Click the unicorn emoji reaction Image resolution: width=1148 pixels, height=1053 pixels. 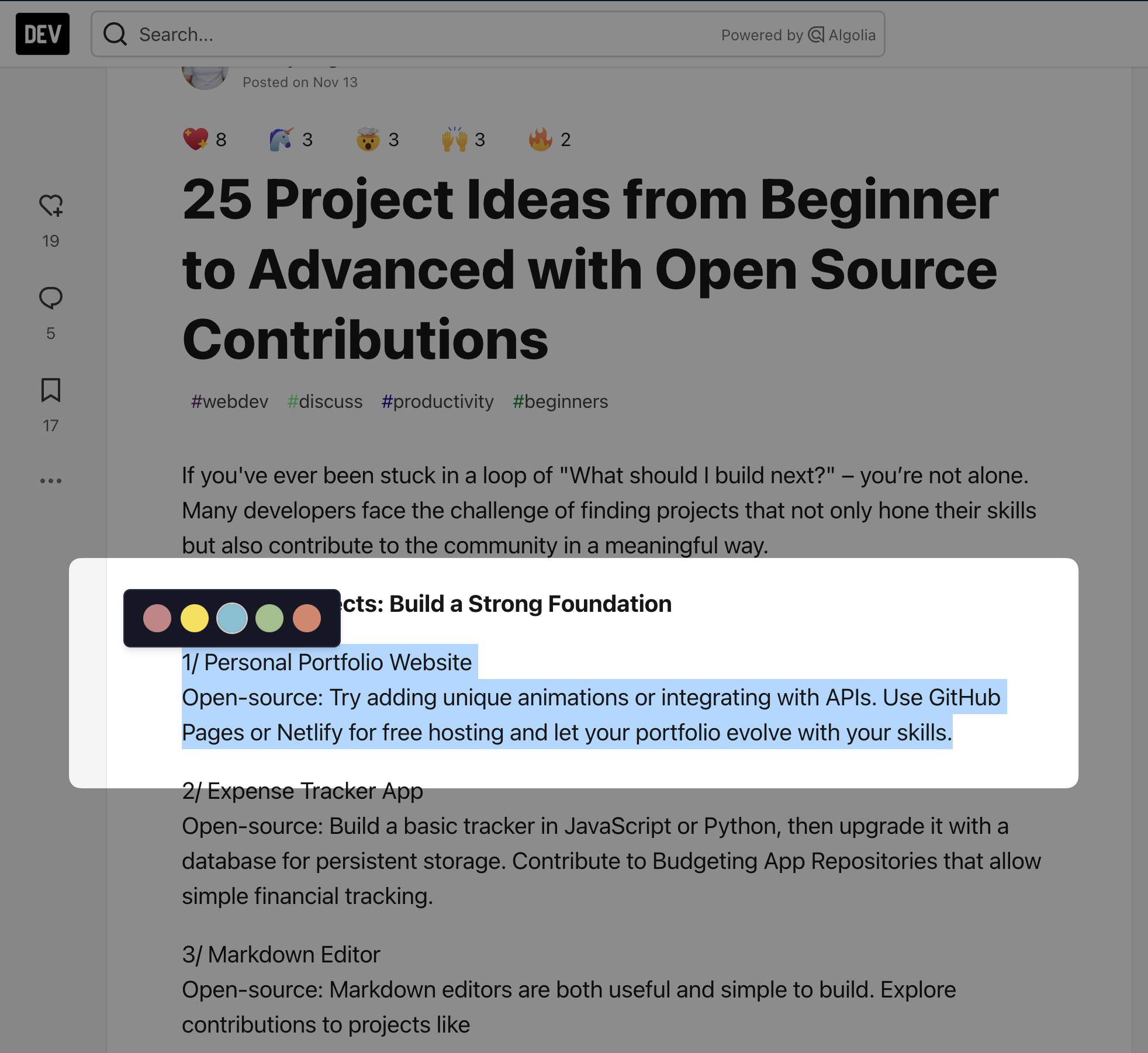click(281, 140)
